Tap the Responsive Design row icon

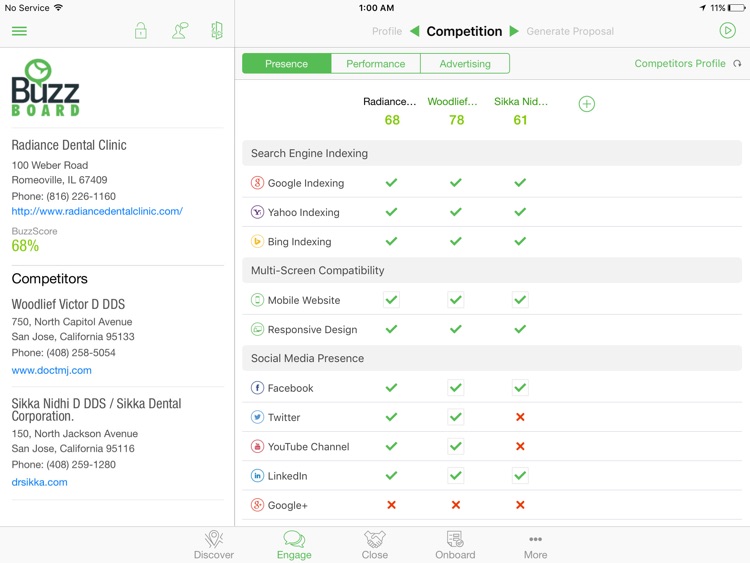point(257,329)
